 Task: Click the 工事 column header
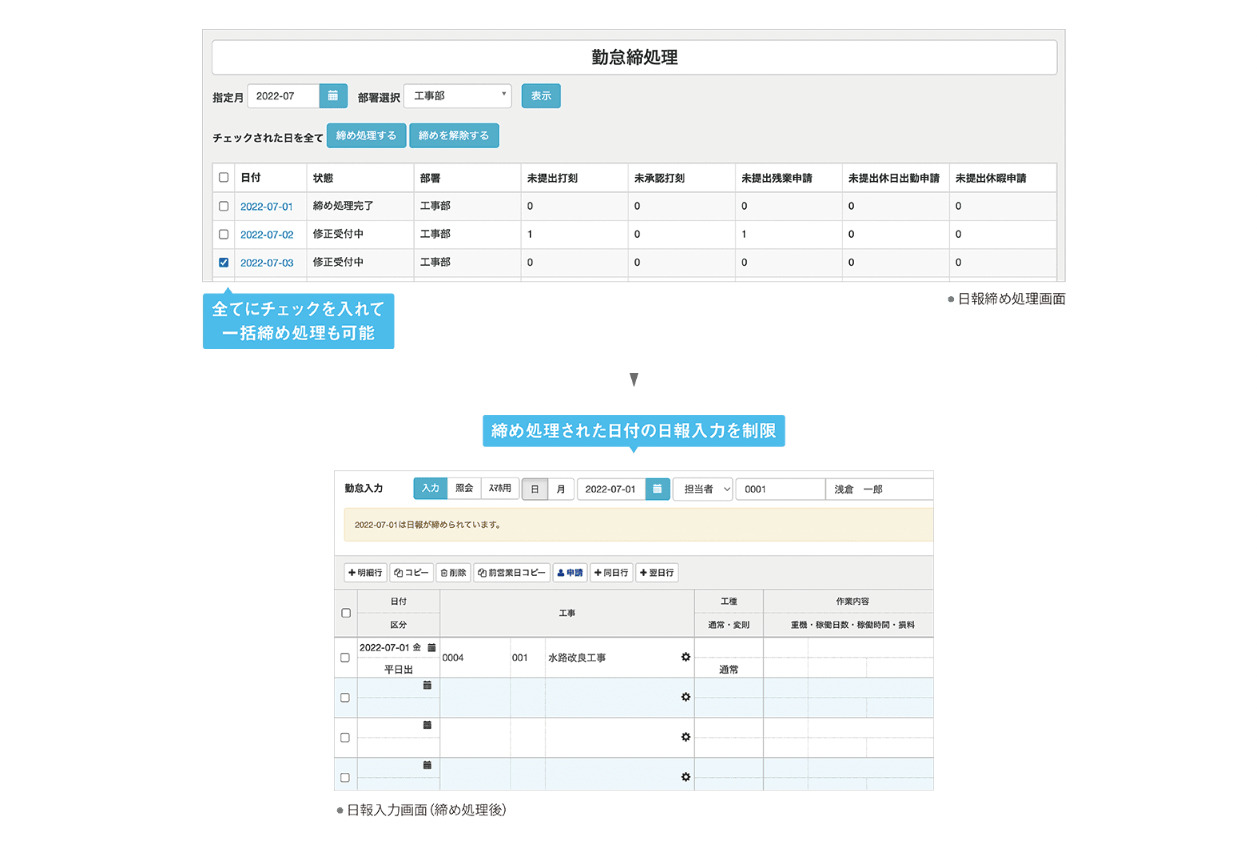point(567,613)
